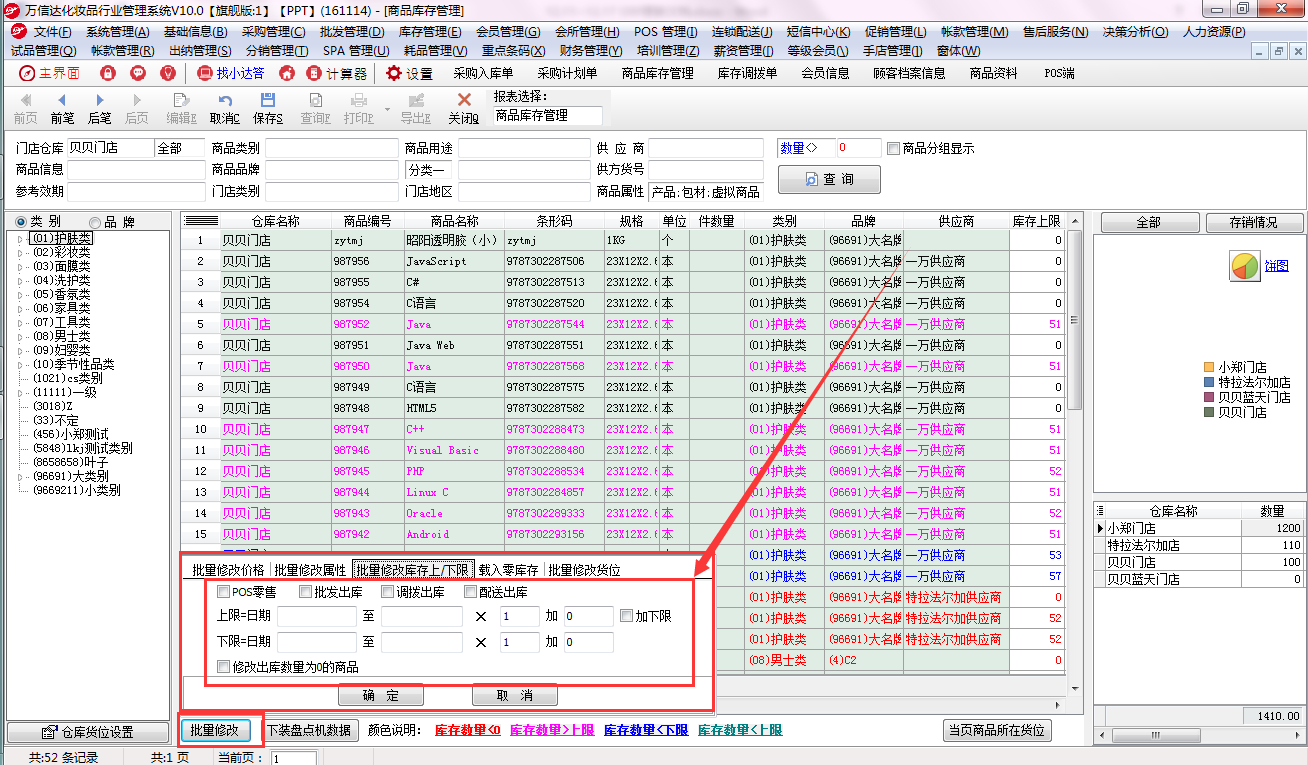The width and height of the screenshot is (1308, 765).
Task: Go to previous record 前笔
Action: pos(62,109)
